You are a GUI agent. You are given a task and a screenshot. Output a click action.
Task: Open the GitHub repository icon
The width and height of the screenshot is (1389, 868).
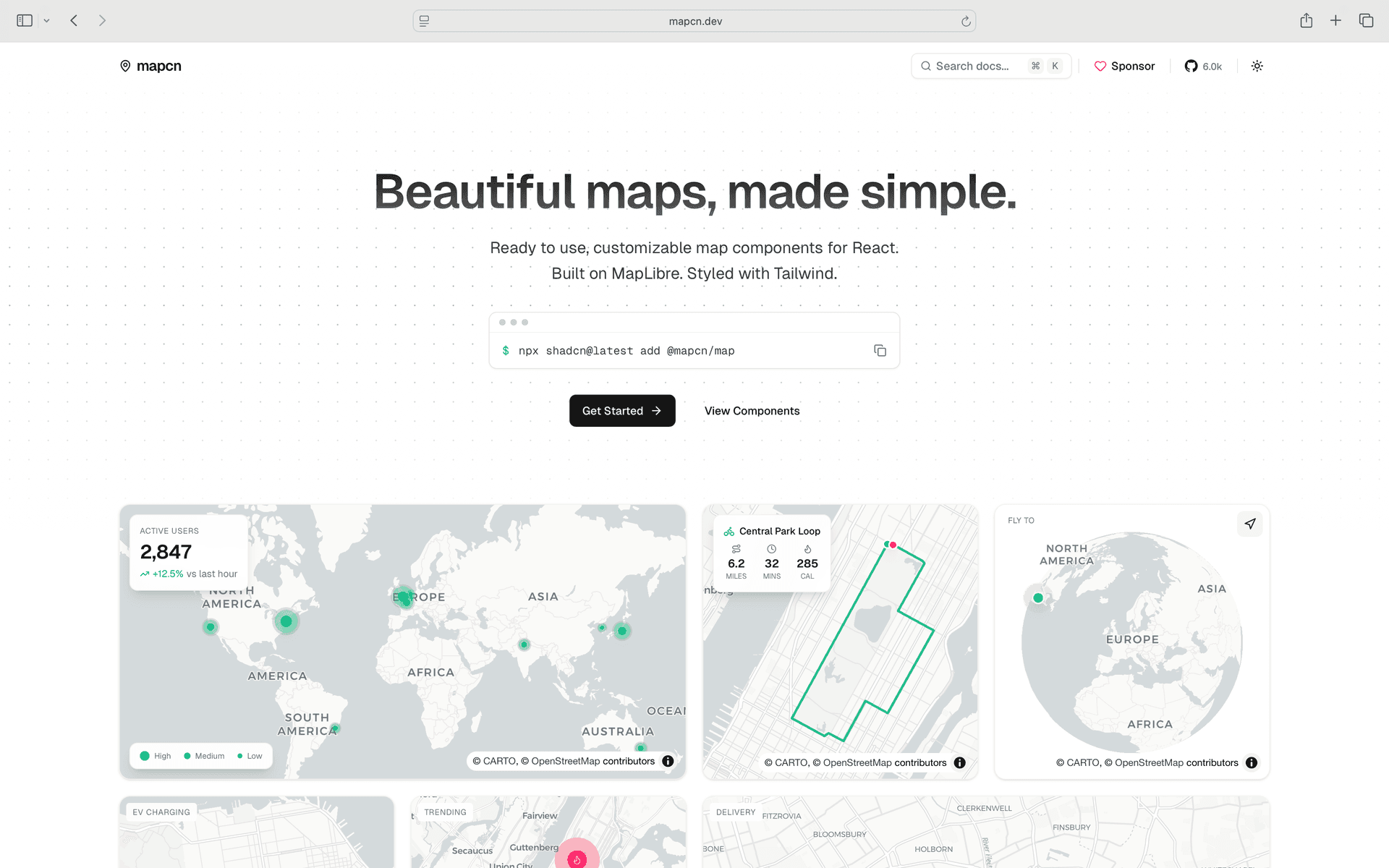tap(1191, 66)
